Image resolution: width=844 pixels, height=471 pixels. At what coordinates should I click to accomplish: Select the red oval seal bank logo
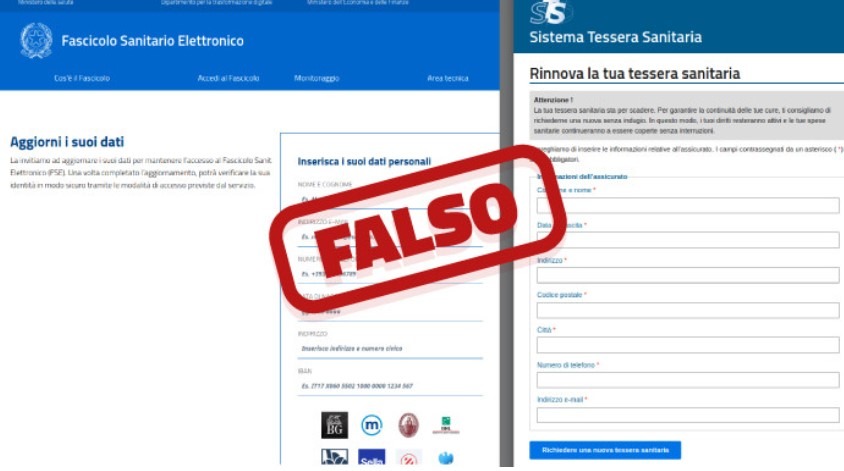[x=409, y=425]
